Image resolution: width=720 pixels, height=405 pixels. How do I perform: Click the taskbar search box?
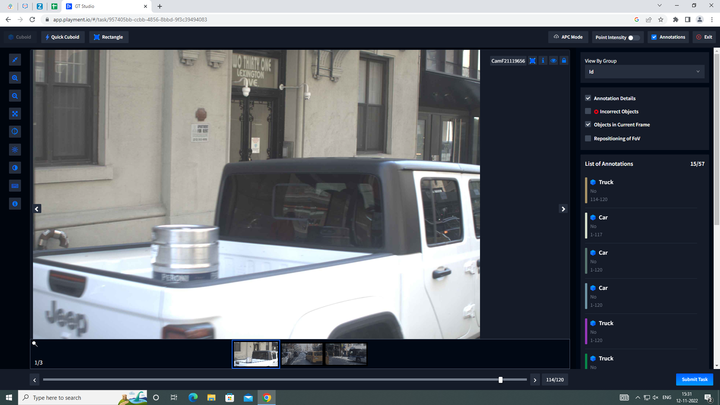83,398
